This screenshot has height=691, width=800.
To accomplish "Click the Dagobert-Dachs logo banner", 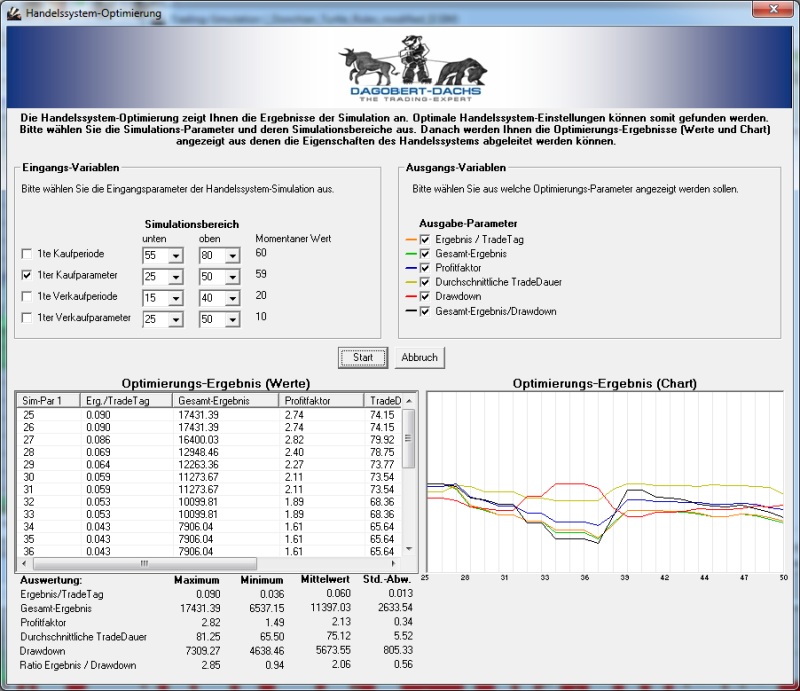I will coord(401,67).
